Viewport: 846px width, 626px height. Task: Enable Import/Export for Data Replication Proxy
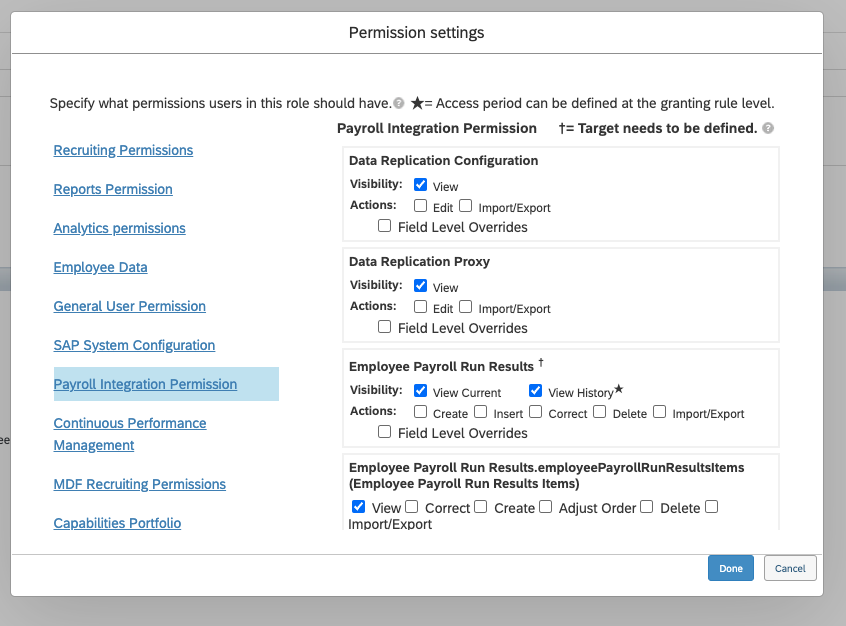466,307
